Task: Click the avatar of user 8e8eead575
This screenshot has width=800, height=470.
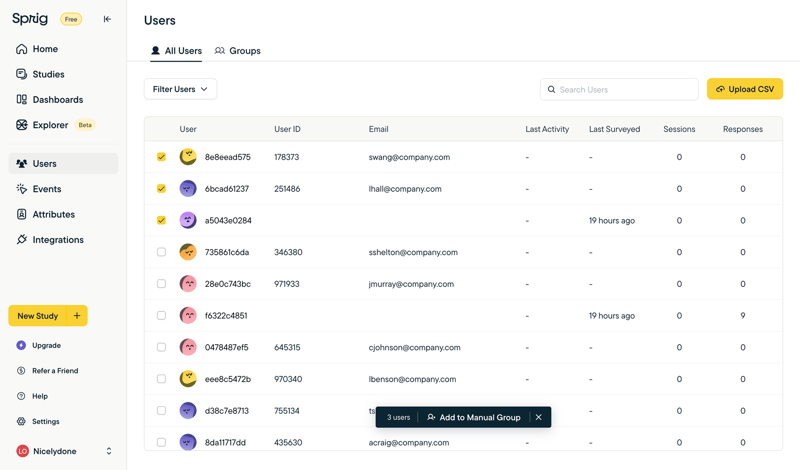Action: click(188, 157)
